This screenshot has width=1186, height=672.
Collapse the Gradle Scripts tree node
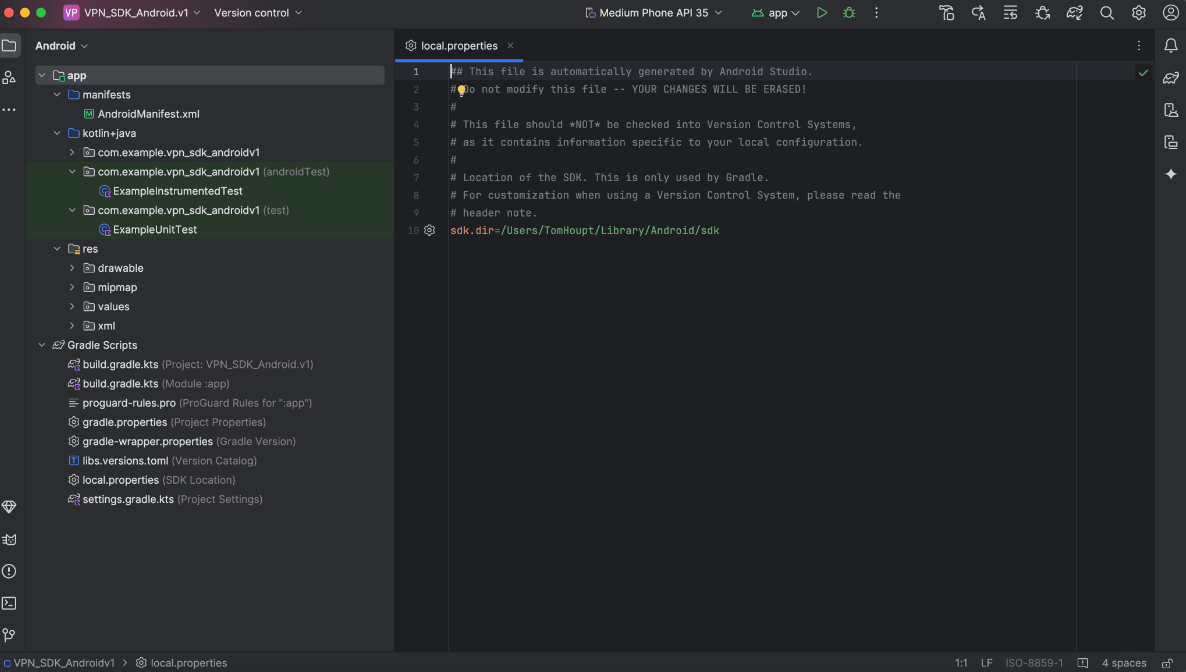pyautogui.click(x=42, y=345)
